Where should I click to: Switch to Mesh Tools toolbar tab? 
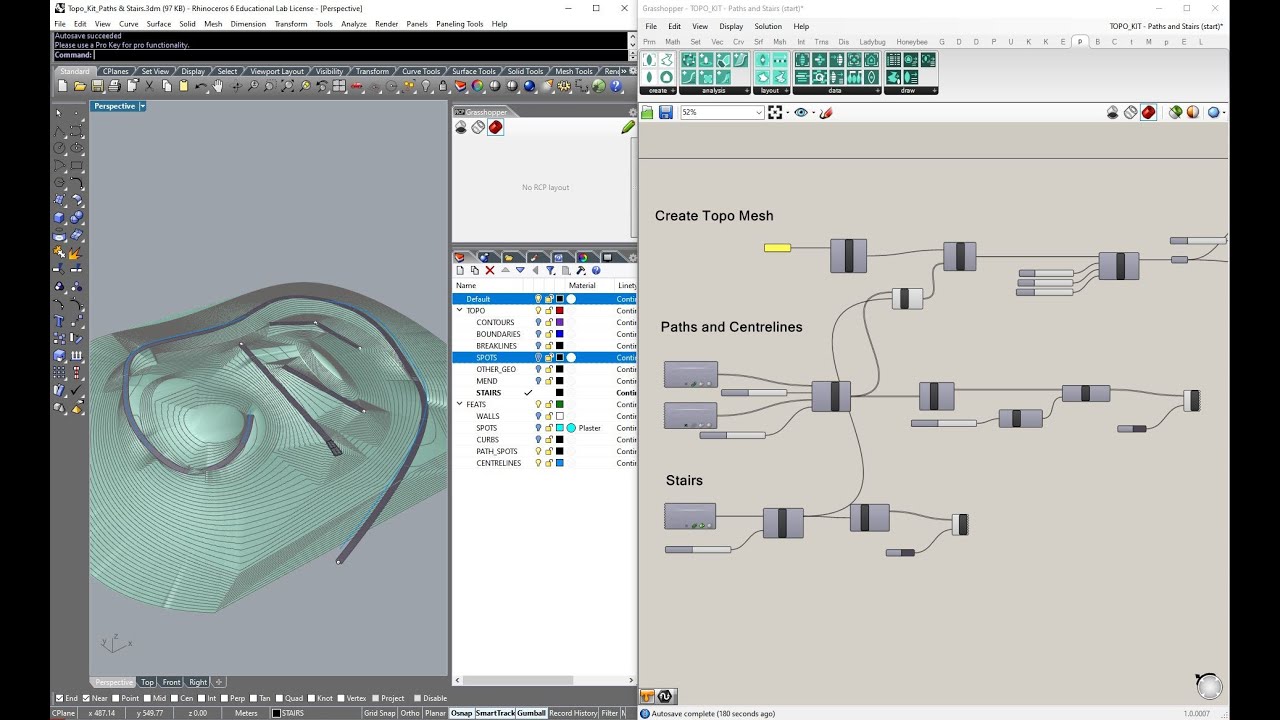(x=574, y=71)
